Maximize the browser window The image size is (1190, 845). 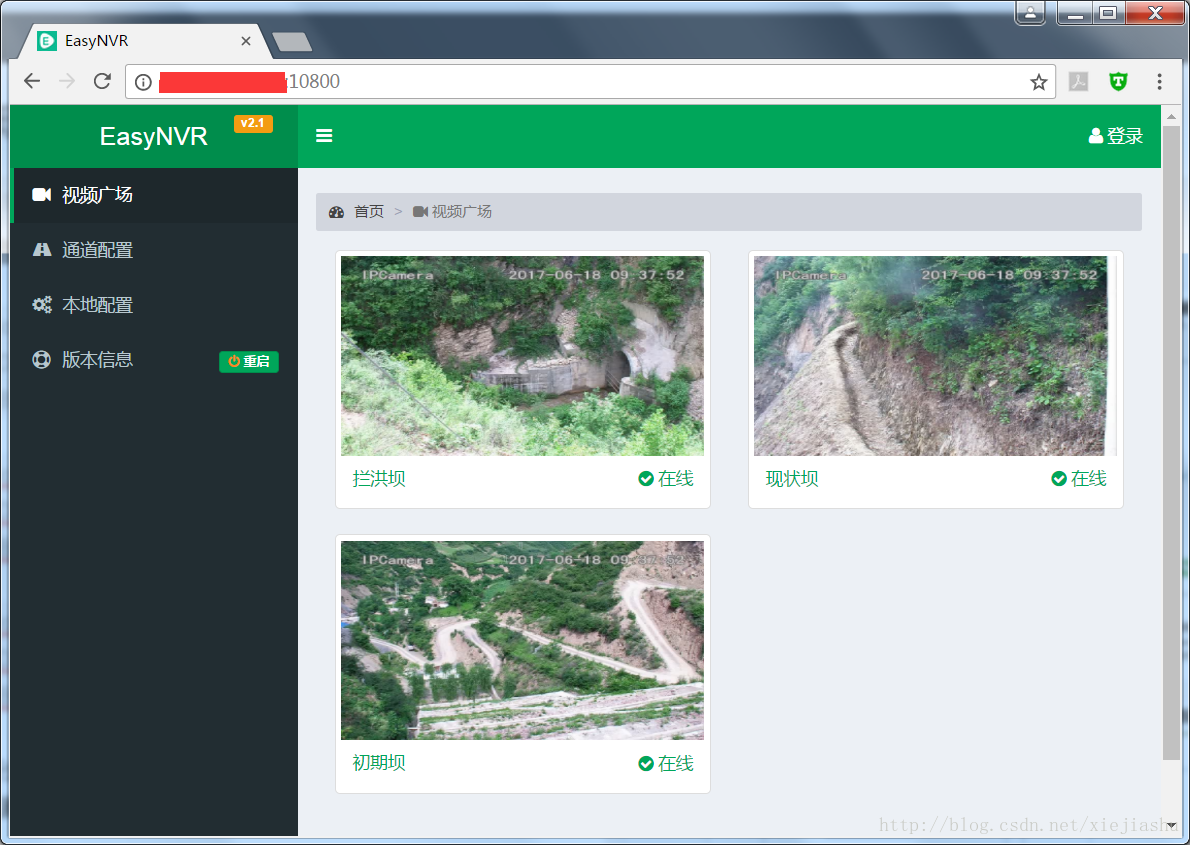[x=1108, y=13]
